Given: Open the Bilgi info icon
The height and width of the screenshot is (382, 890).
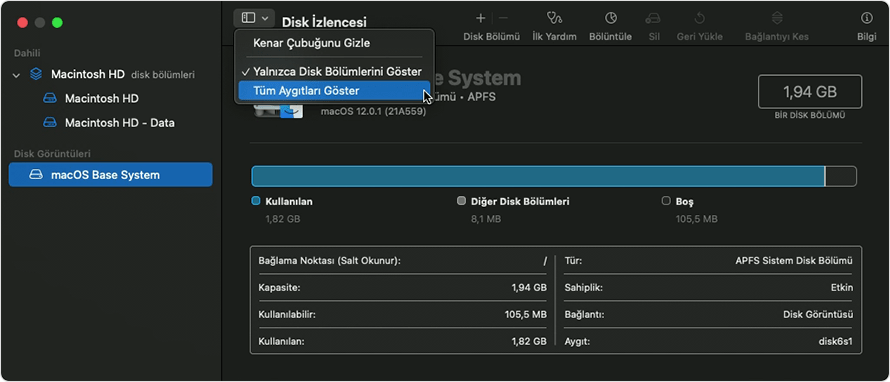Looking at the screenshot, I should tap(866, 19).
